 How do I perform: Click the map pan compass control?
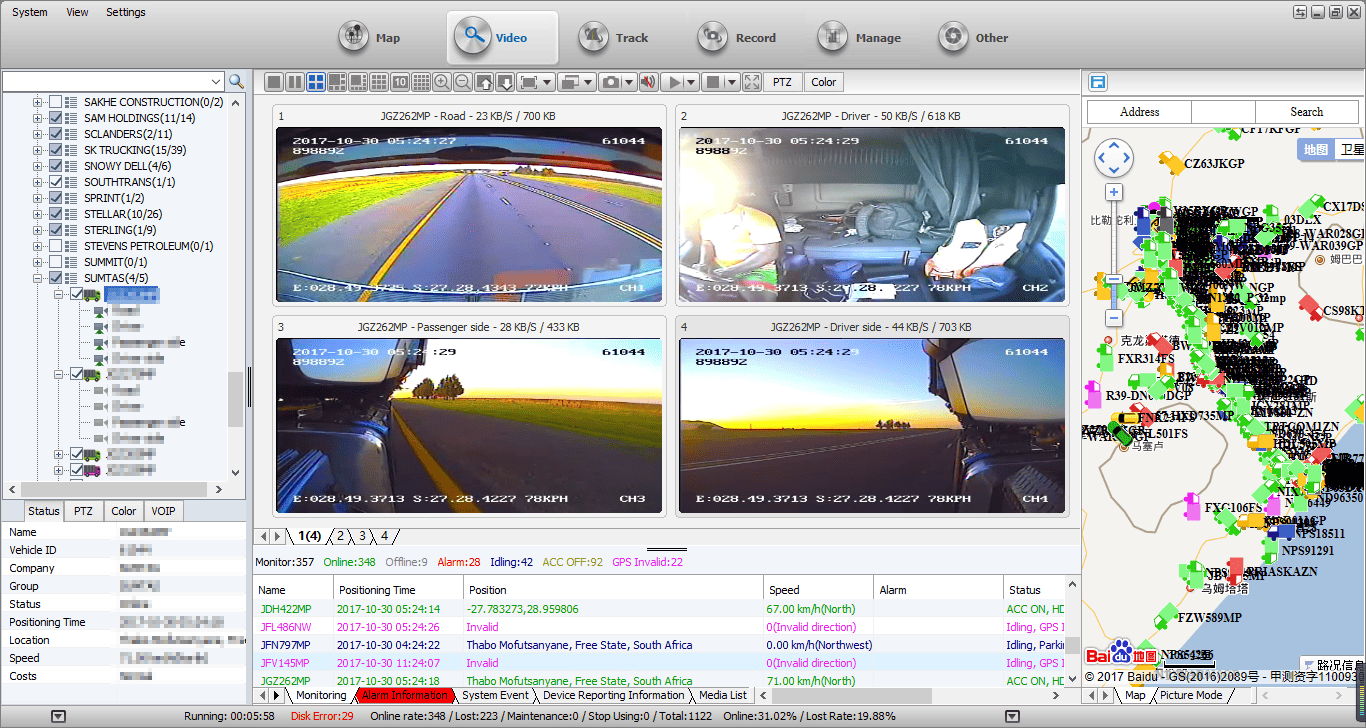[x=1114, y=157]
